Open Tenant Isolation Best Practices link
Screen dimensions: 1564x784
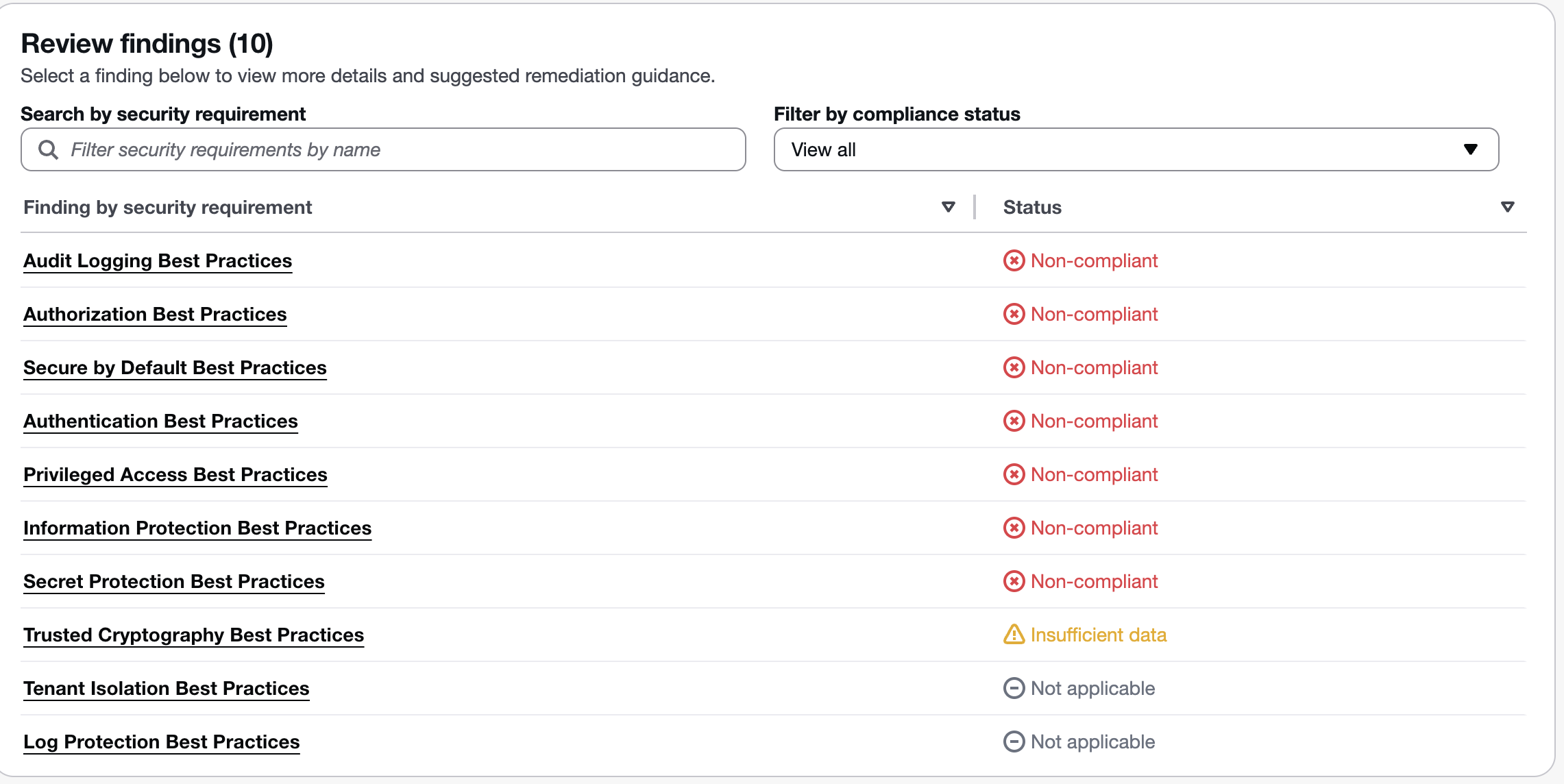pyautogui.click(x=167, y=688)
